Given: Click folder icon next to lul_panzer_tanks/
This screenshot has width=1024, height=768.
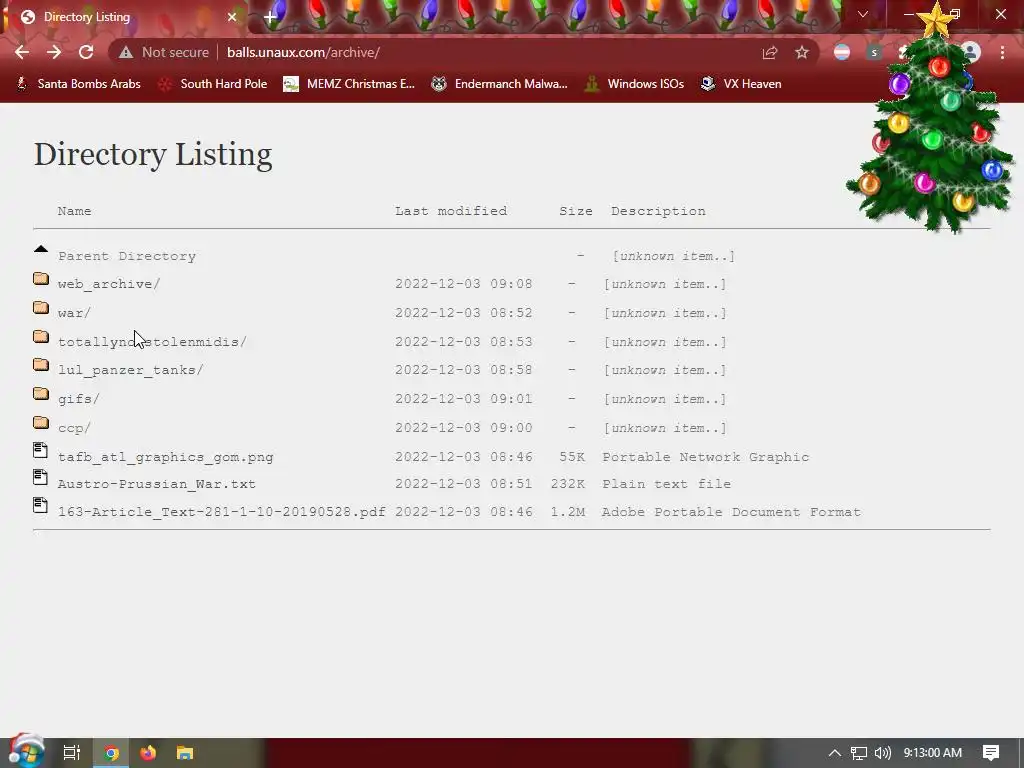Looking at the screenshot, I should click(40, 364).
